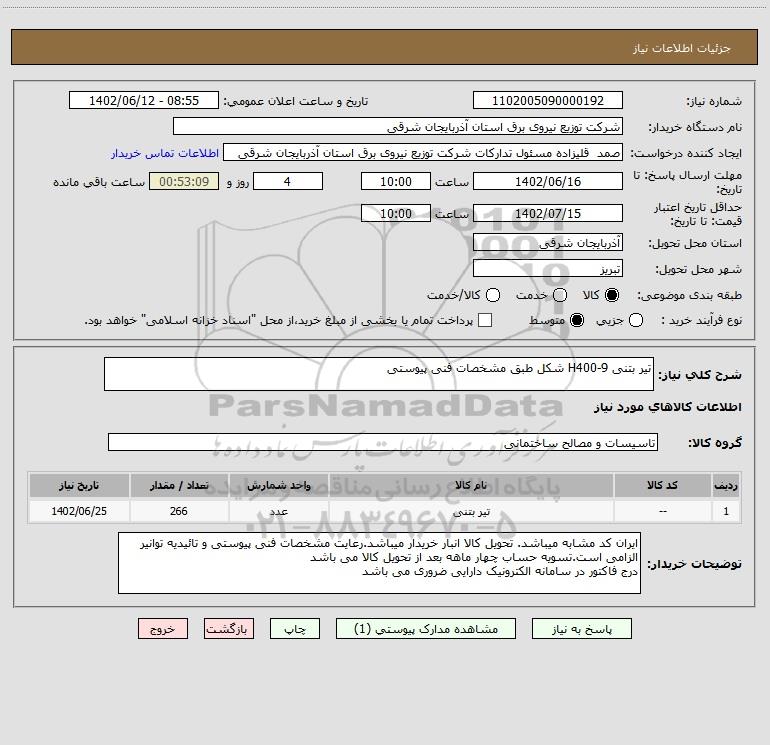The height and width of the screenshot is (745, 770).
Task: Click the تاریخ نیاز column header
Action: pyautogui.click(x=79, y=486)
